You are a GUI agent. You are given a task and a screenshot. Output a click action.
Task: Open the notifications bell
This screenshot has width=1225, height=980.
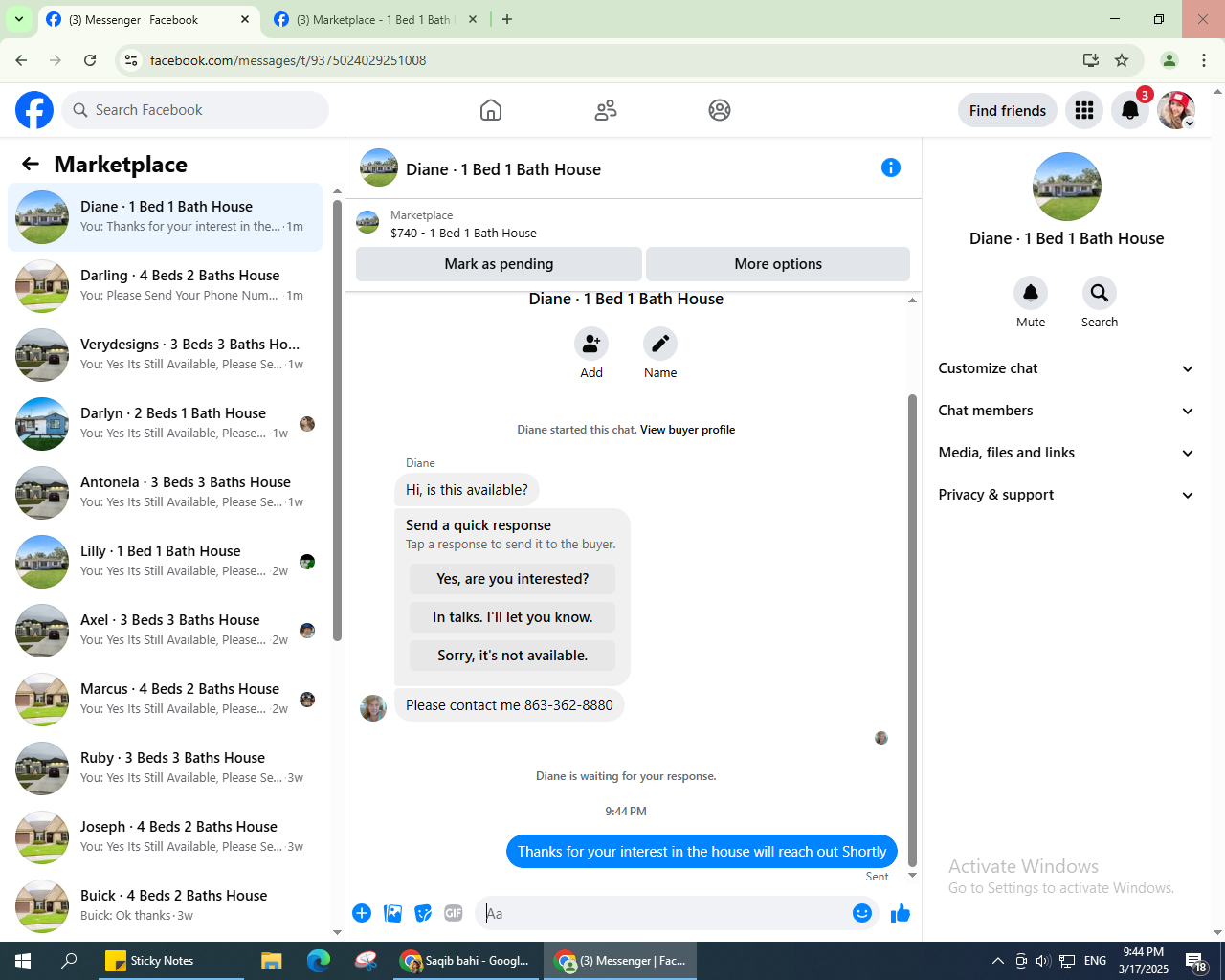[1130, 110]
